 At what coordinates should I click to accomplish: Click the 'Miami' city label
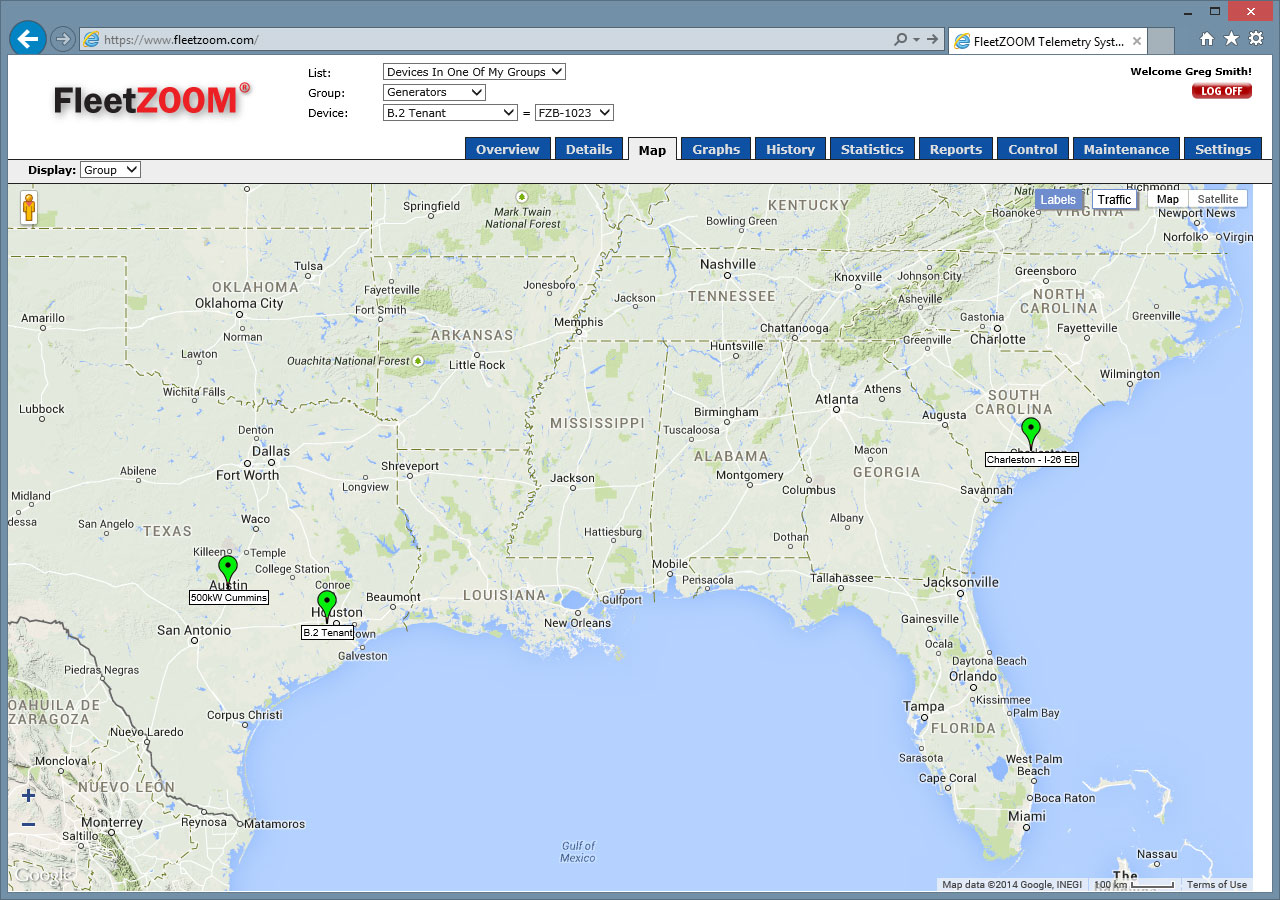click(x=1027, y=817)
